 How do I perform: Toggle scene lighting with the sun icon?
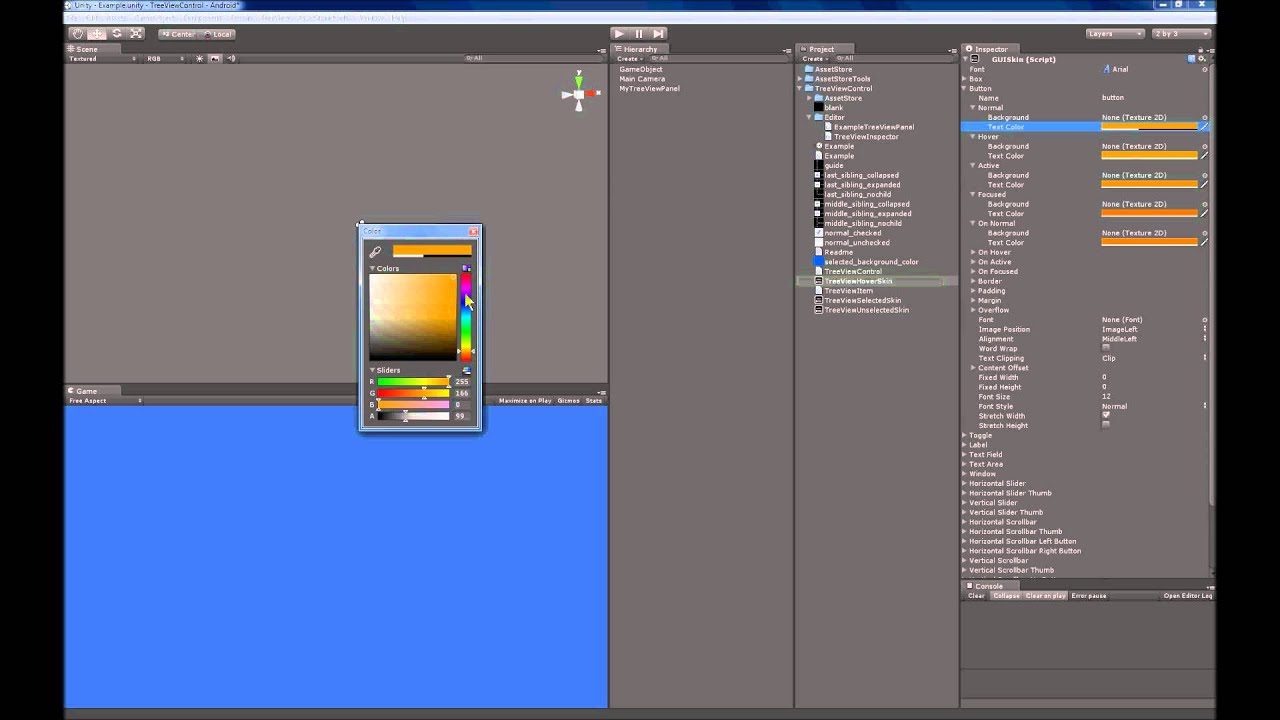click(200, 58)
